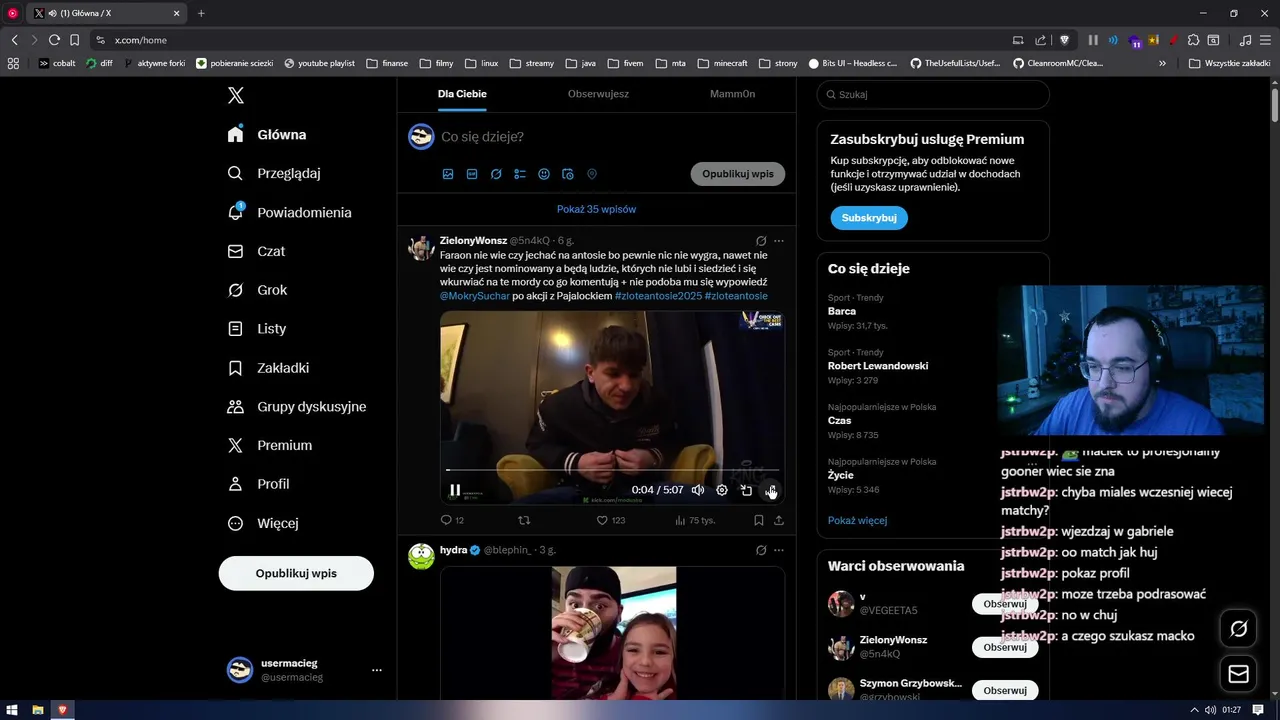Seek along the video progress bar

pyautogui.click(x=612, y=470)
